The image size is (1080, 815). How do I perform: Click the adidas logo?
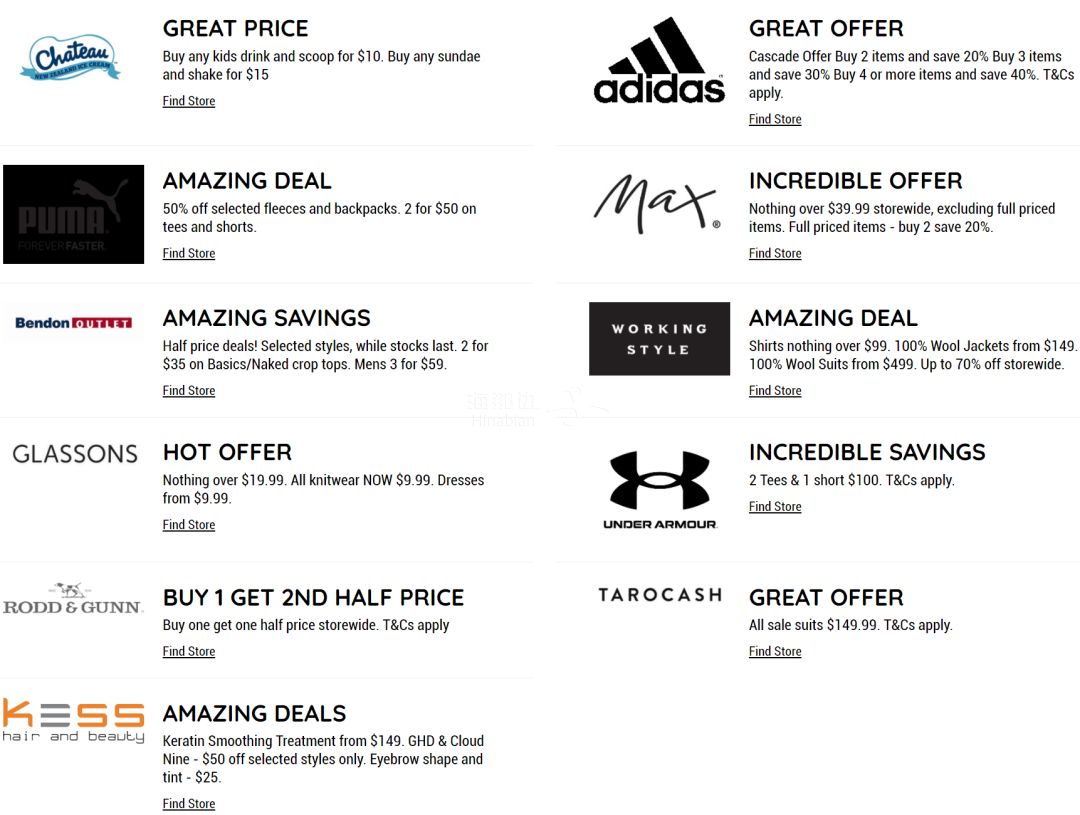[x=659, y=60]
